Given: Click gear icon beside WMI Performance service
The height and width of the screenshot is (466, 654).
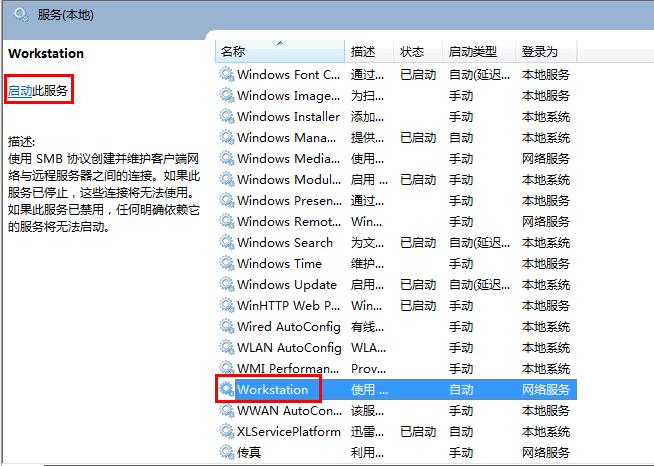Looking at the screenshot, I should pyautogui.click(x=227, y=368).
